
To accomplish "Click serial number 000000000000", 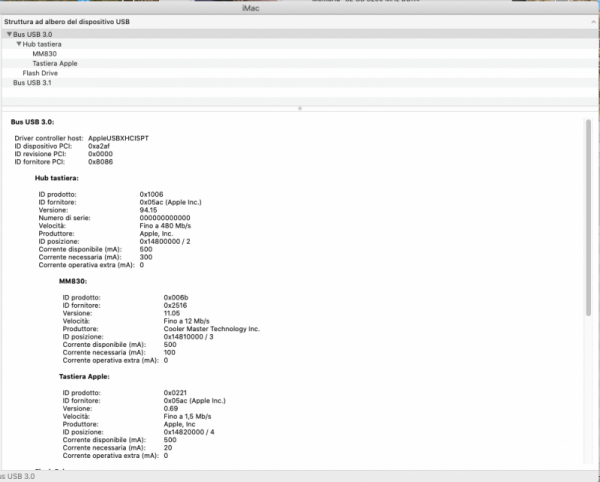I will click(165, 218).
